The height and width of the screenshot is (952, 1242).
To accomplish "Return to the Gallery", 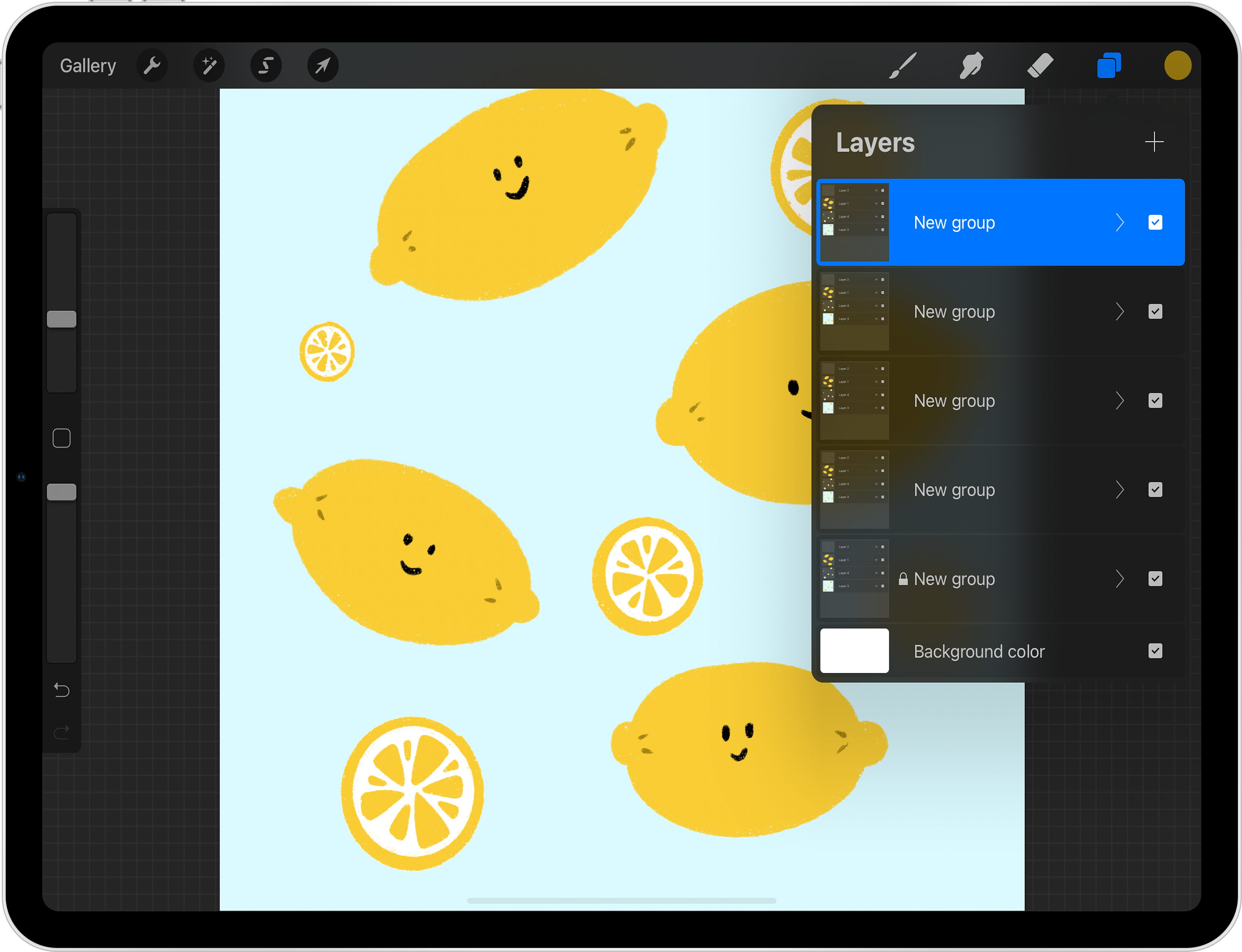I will pos(88,66).
